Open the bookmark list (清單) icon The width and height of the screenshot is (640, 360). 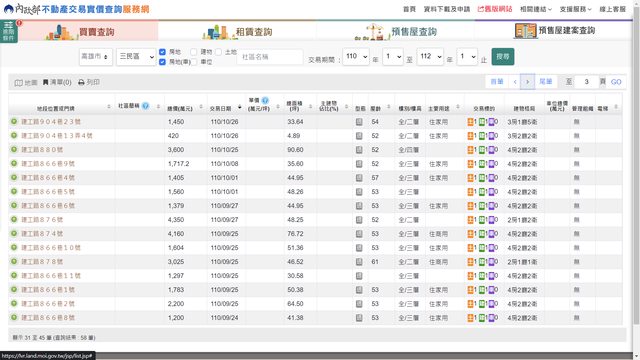45,82
